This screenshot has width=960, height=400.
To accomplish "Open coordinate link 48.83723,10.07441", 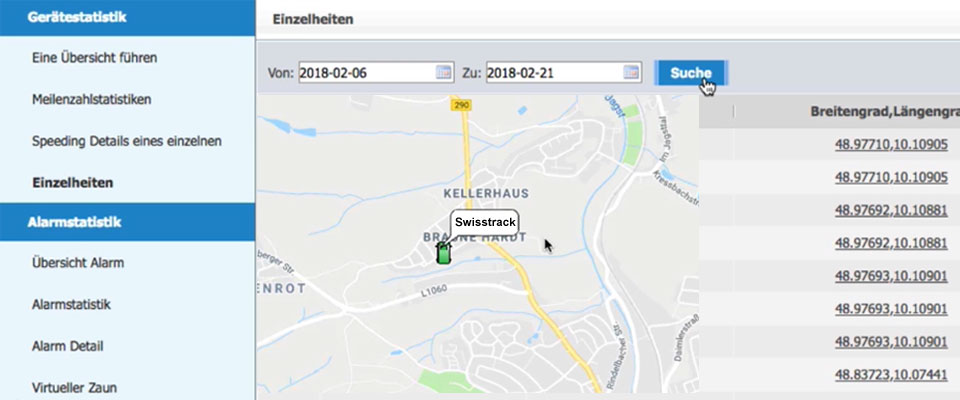I will click(891, 375).
